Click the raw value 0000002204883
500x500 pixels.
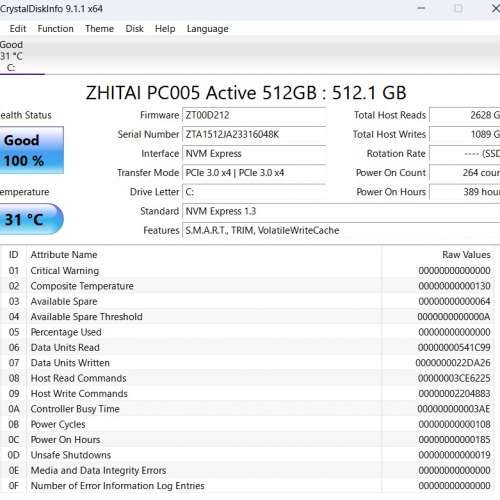click(454, 393)
